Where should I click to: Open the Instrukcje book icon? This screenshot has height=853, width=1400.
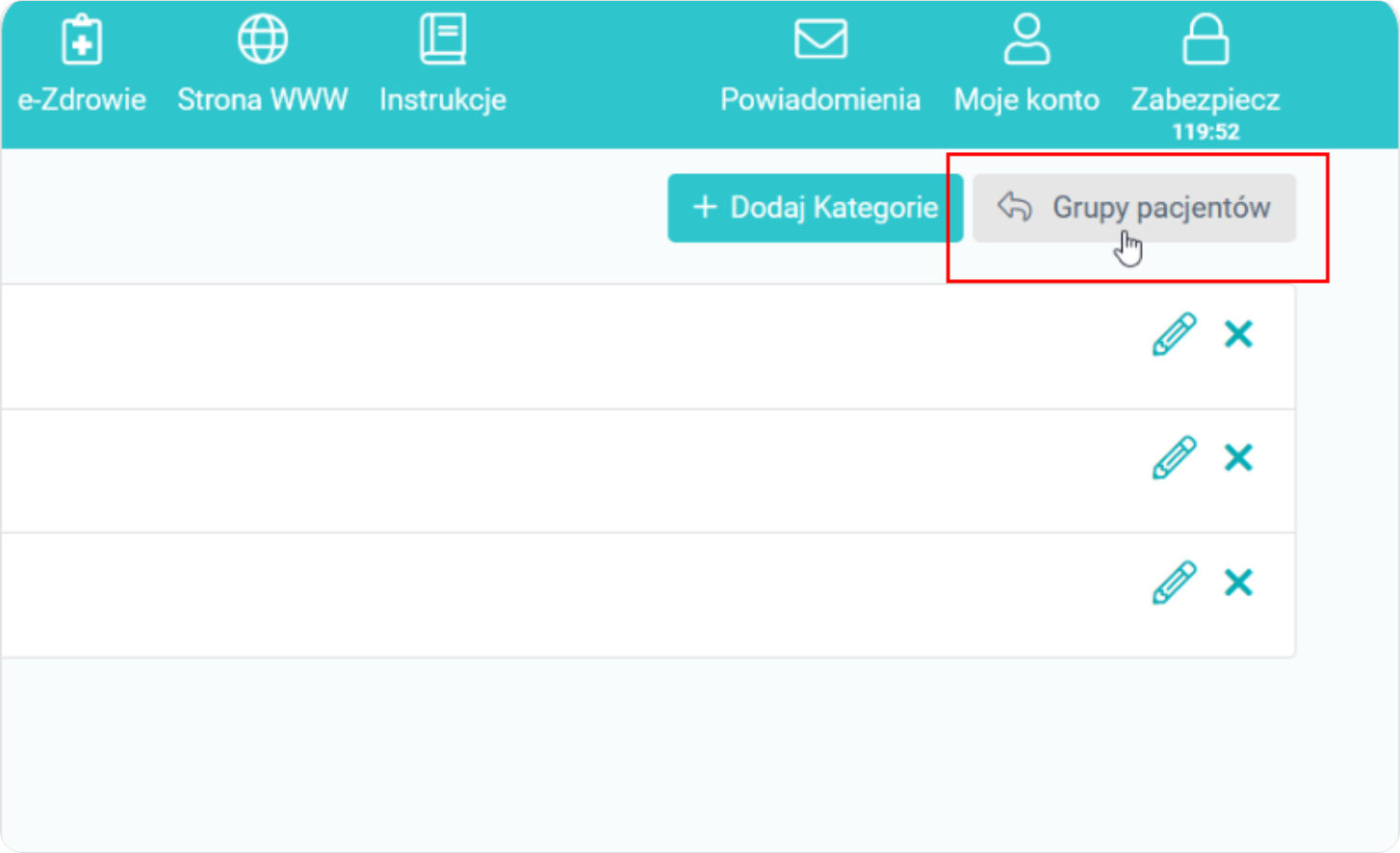pos(443,39)
